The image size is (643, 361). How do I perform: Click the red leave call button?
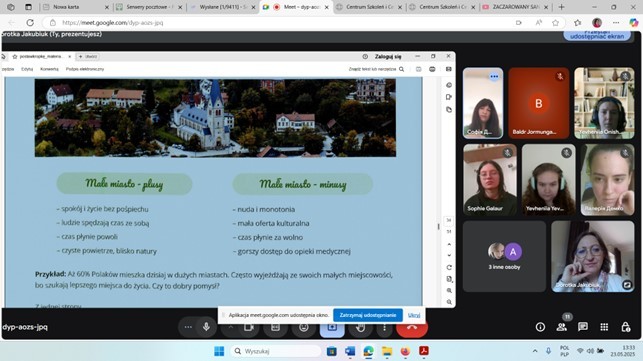[412, 327]
